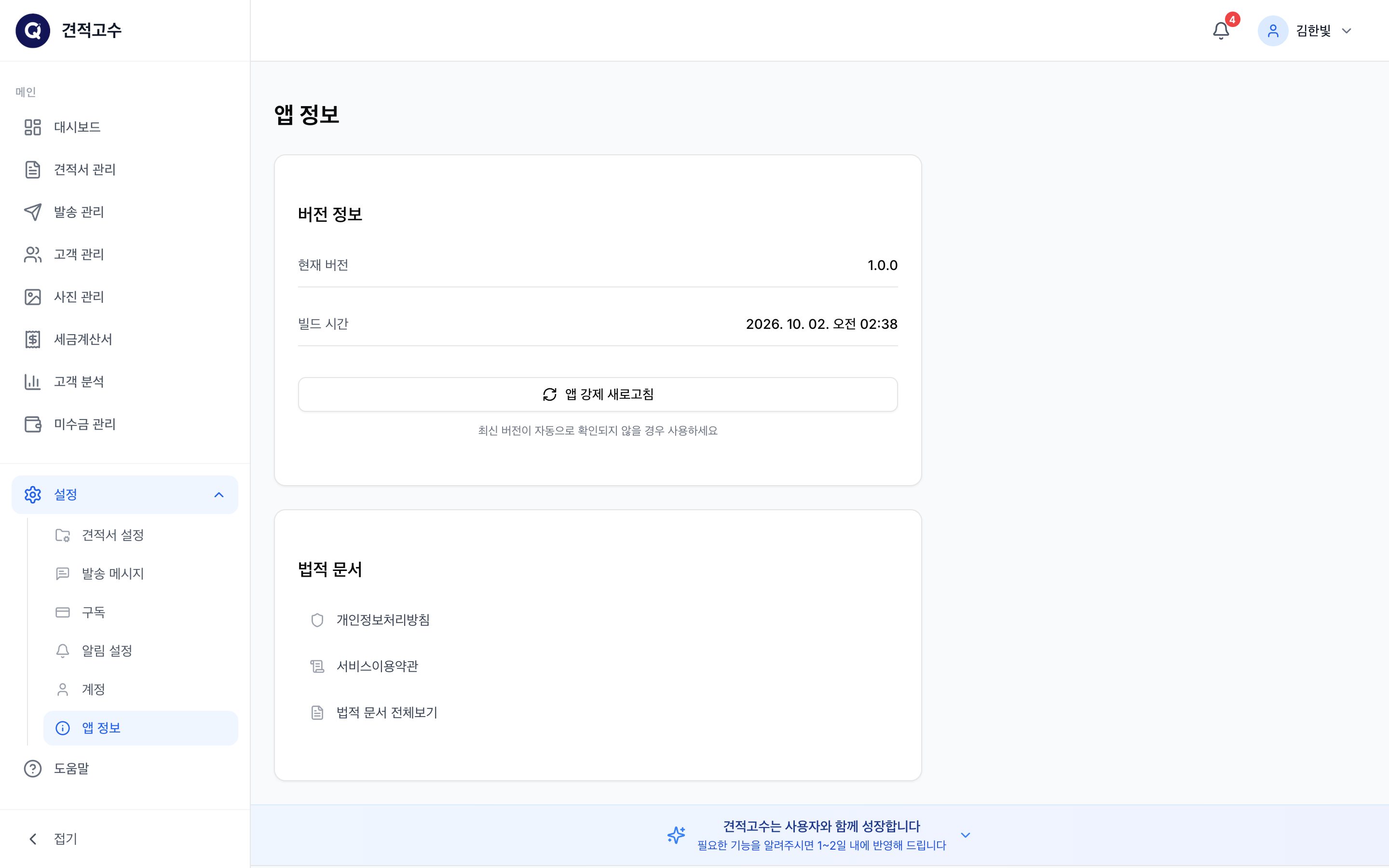Click the 견적고수 brand name
The height and width of the screenshot is (868, 1389).
91,30
